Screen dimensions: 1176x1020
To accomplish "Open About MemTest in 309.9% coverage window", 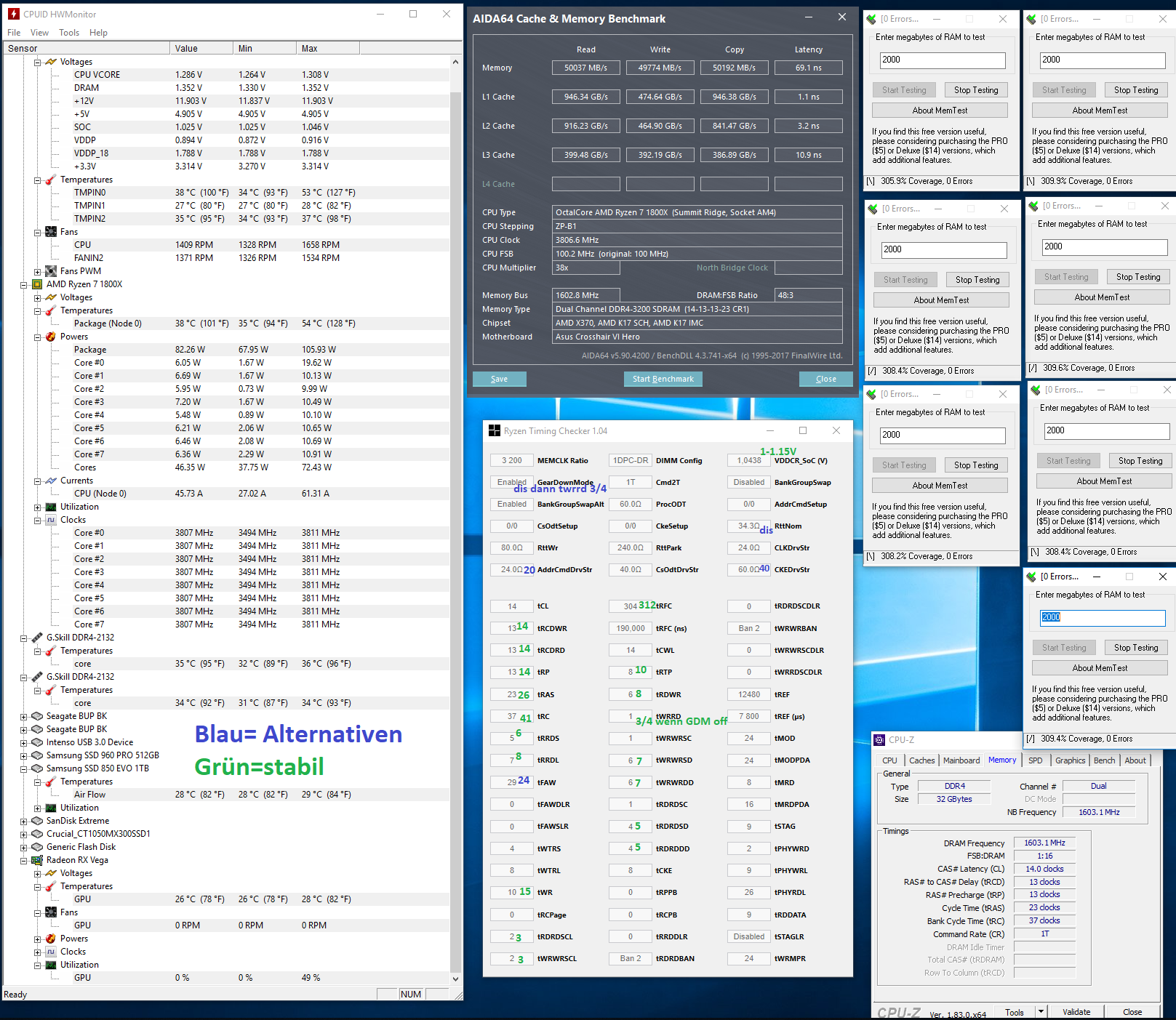I will pyautogui.click(x=1100, y=111).
